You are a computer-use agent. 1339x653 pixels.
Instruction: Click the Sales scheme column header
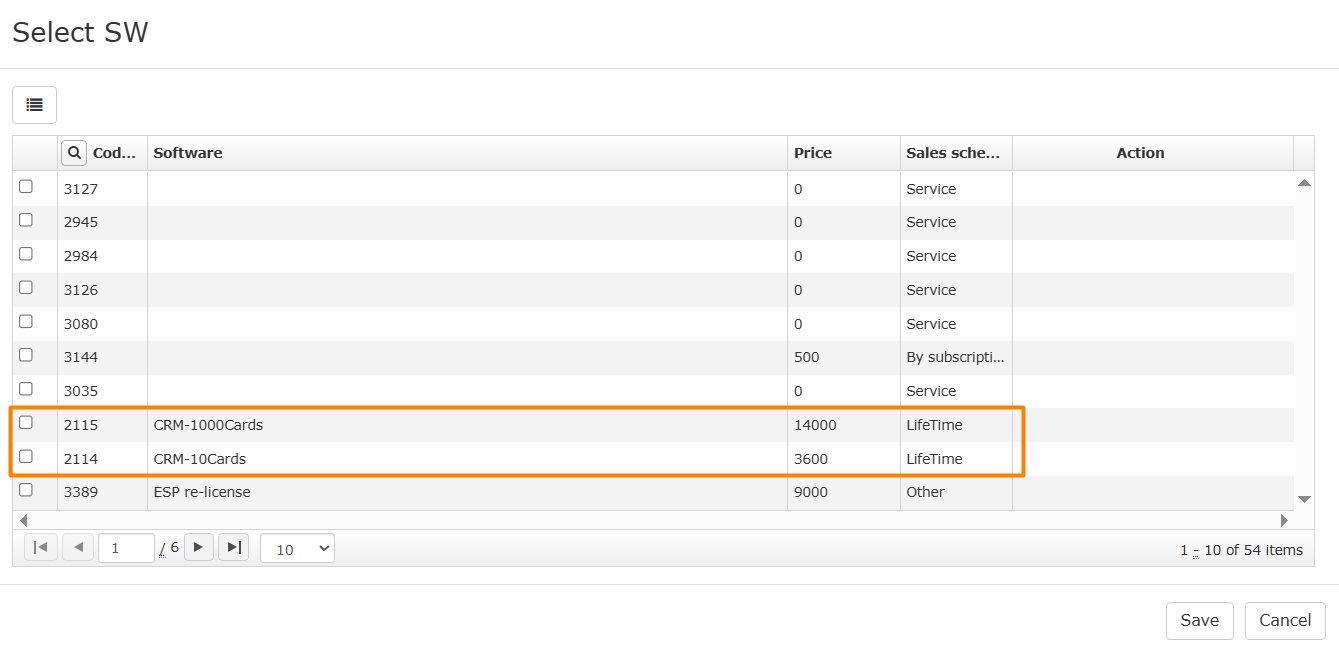(x=952, y=153)
